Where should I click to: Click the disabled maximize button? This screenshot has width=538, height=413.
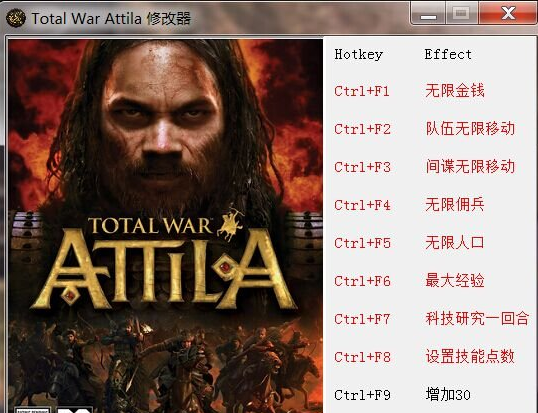461,14
